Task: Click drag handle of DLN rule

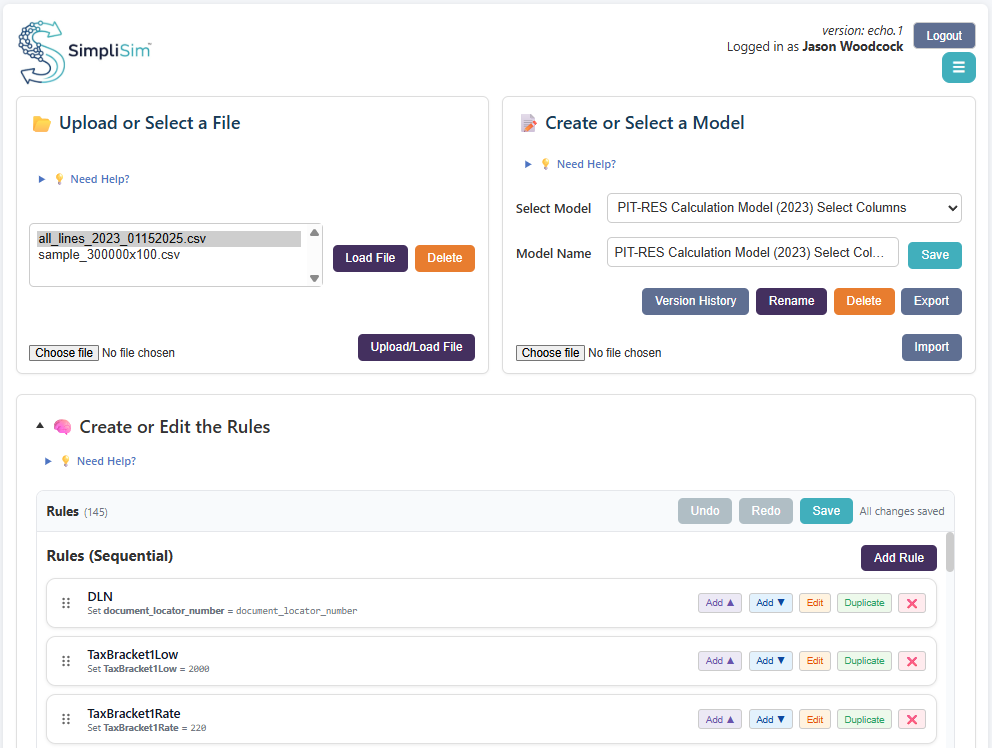Action: (x=66, y=603)
